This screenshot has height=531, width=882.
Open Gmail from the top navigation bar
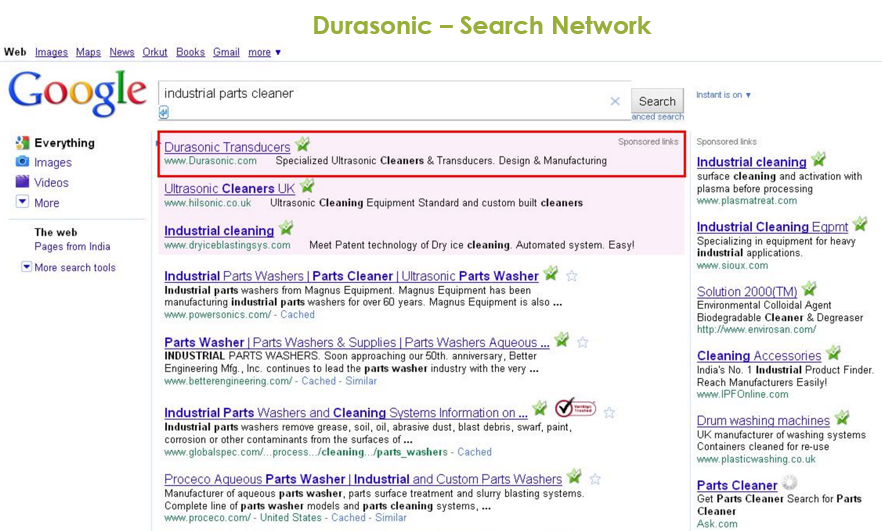click(226, 52)
